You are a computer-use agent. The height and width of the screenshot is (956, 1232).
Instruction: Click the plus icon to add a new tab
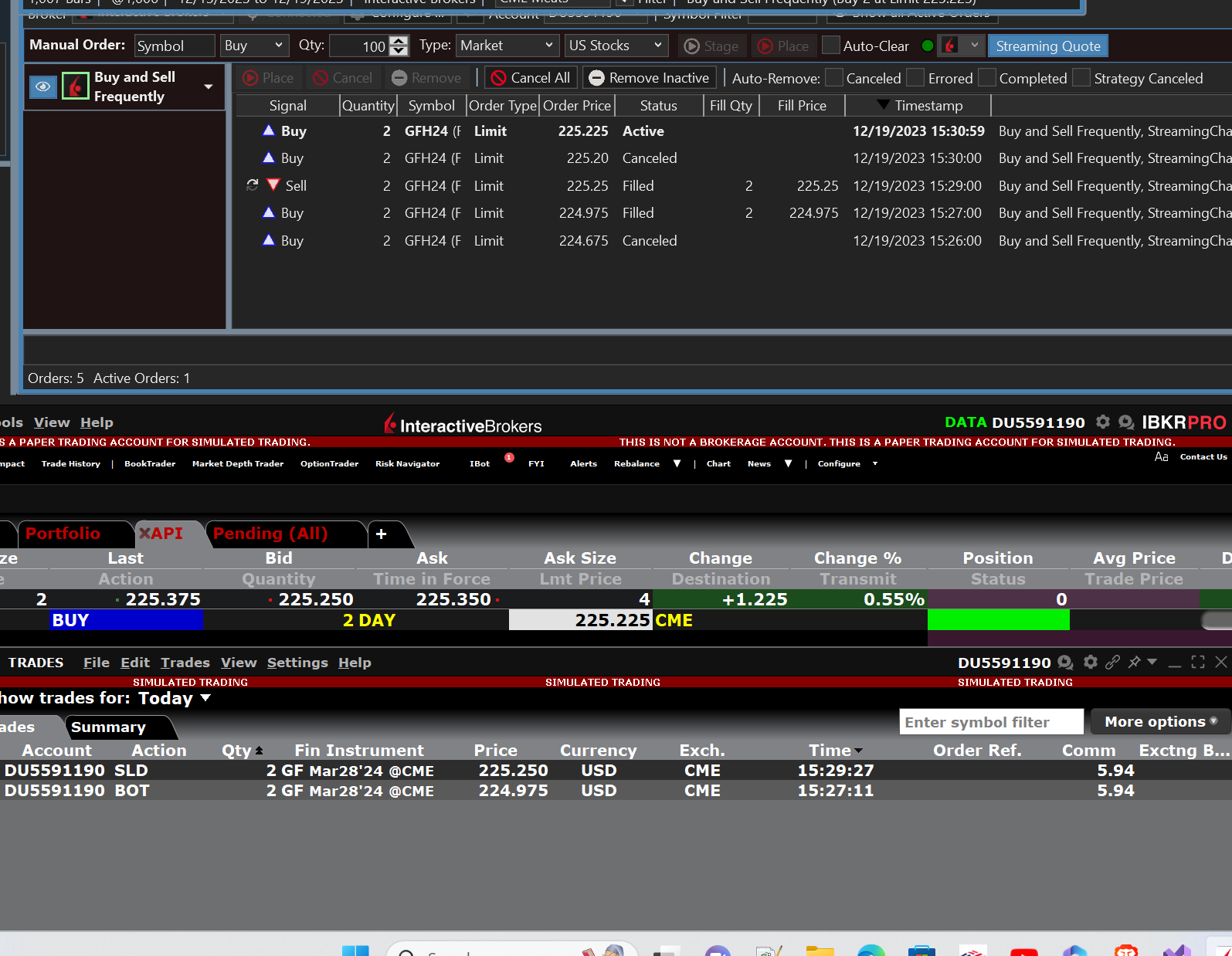pos(381,534)
